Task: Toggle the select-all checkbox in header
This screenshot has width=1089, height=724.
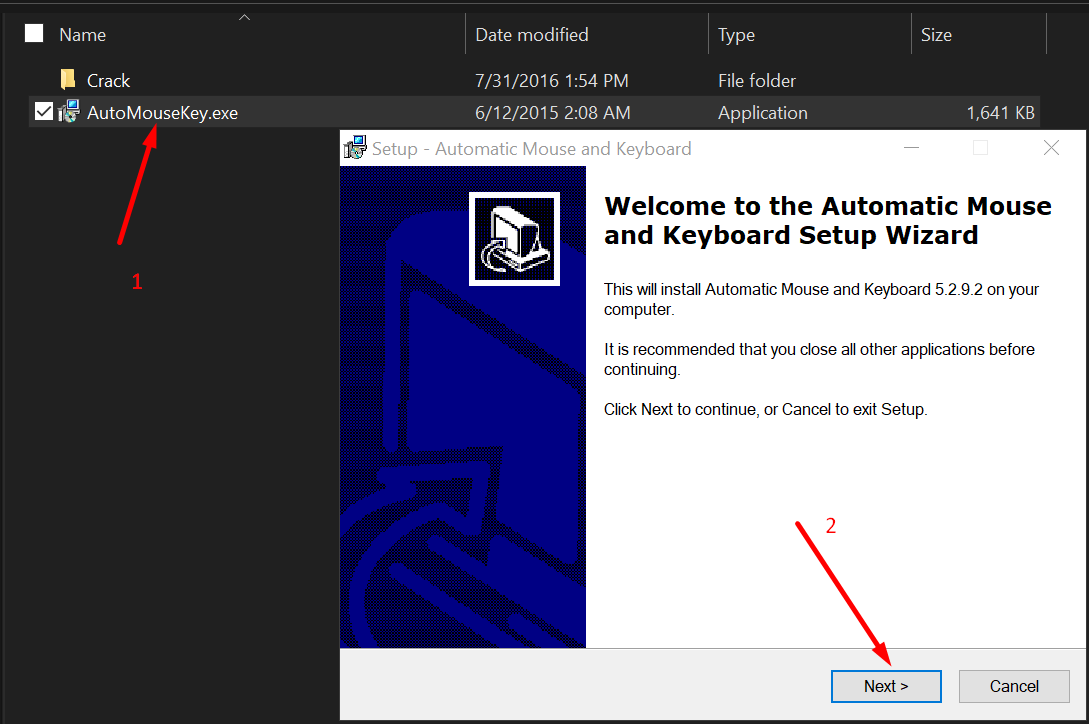Action: click(x=35, y=34)
